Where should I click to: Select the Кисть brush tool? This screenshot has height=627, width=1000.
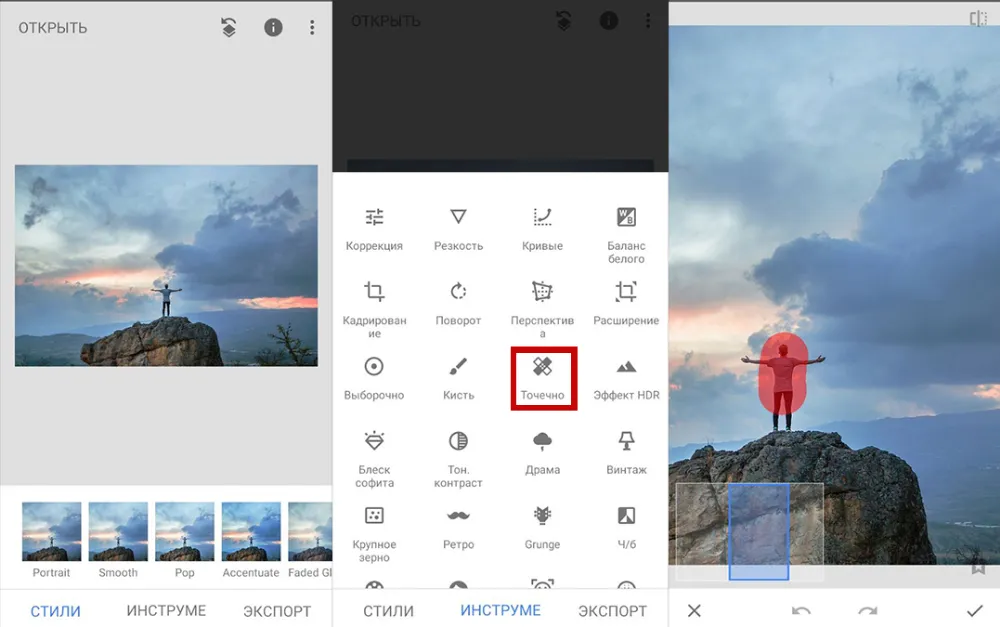(458, 378)
